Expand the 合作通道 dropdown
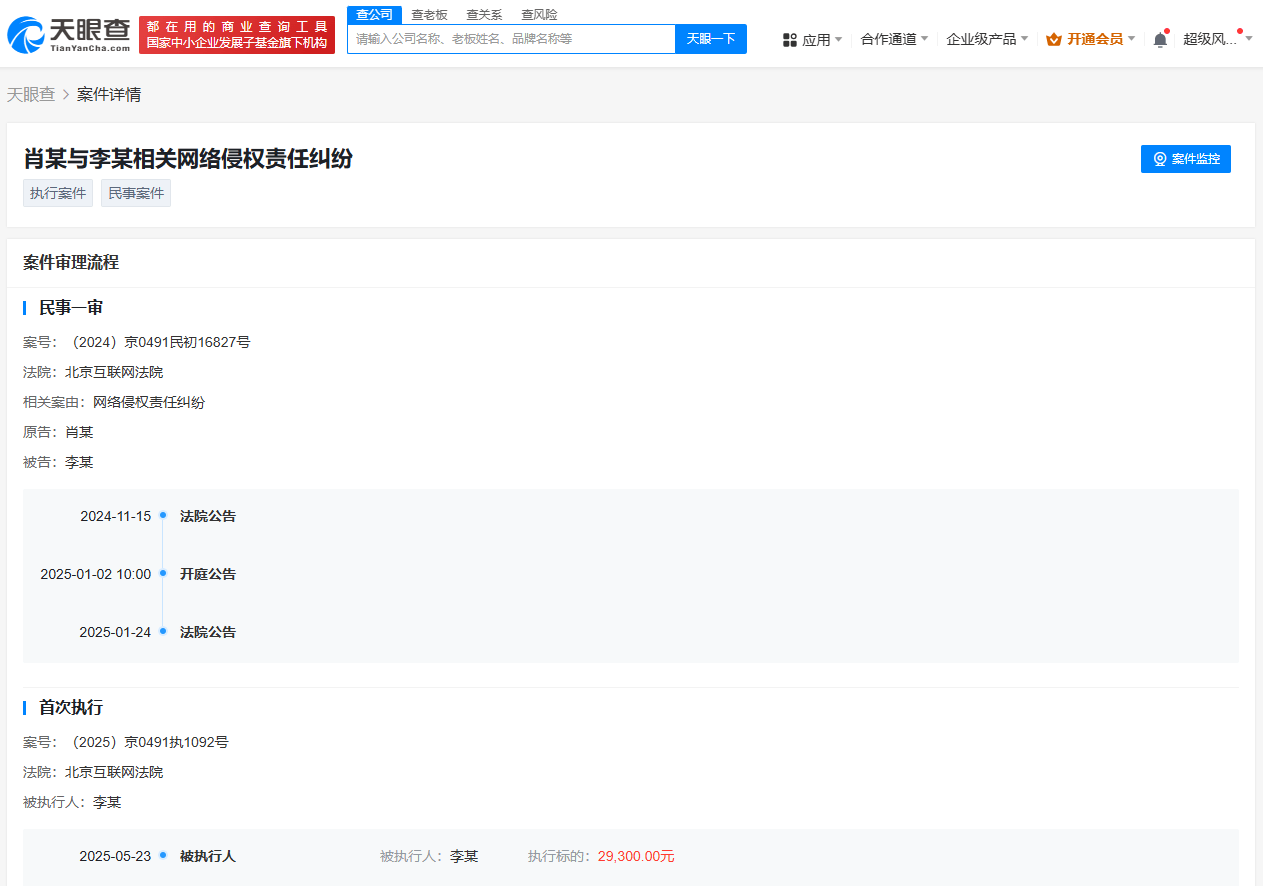The height and width of the screenshot is (886, 1263). tap(894, 39)
